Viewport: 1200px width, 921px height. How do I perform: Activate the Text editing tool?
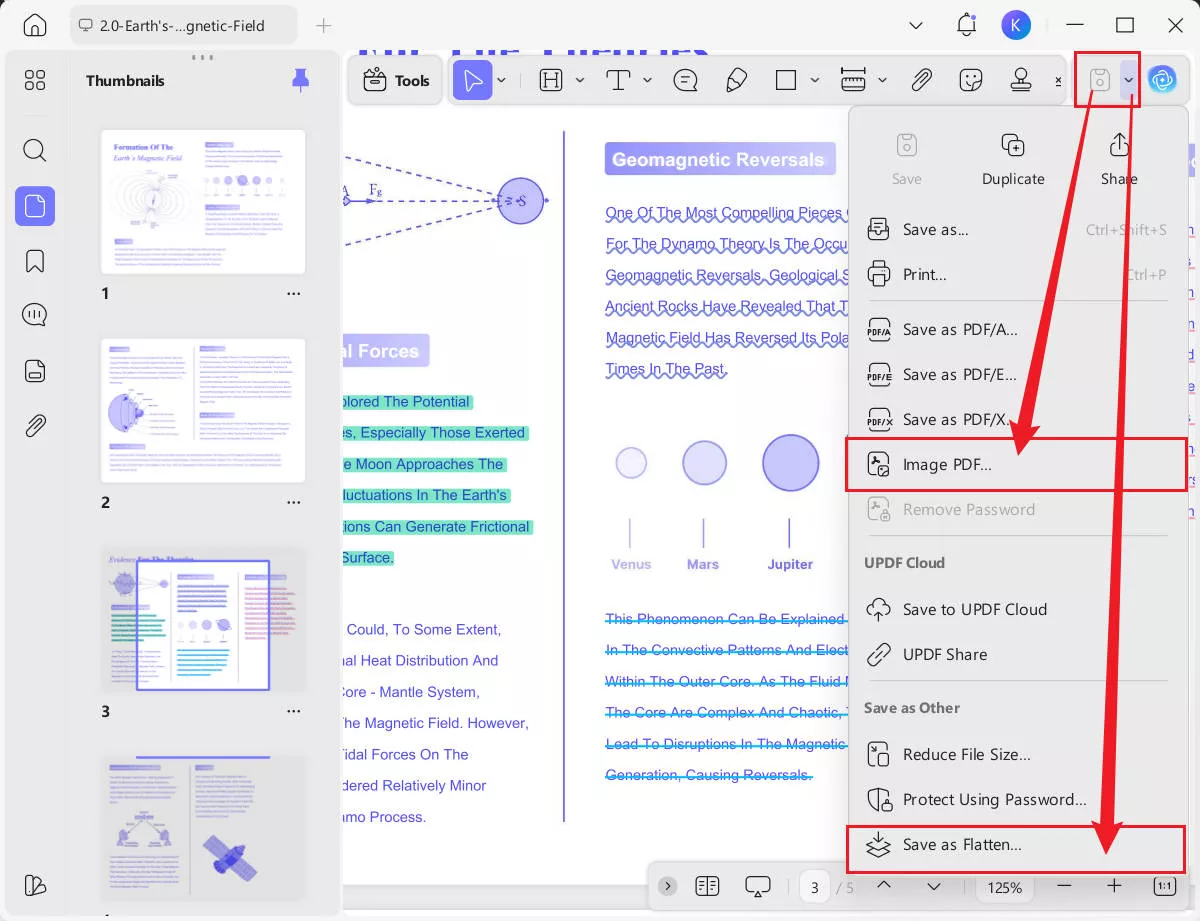(618, 80)
